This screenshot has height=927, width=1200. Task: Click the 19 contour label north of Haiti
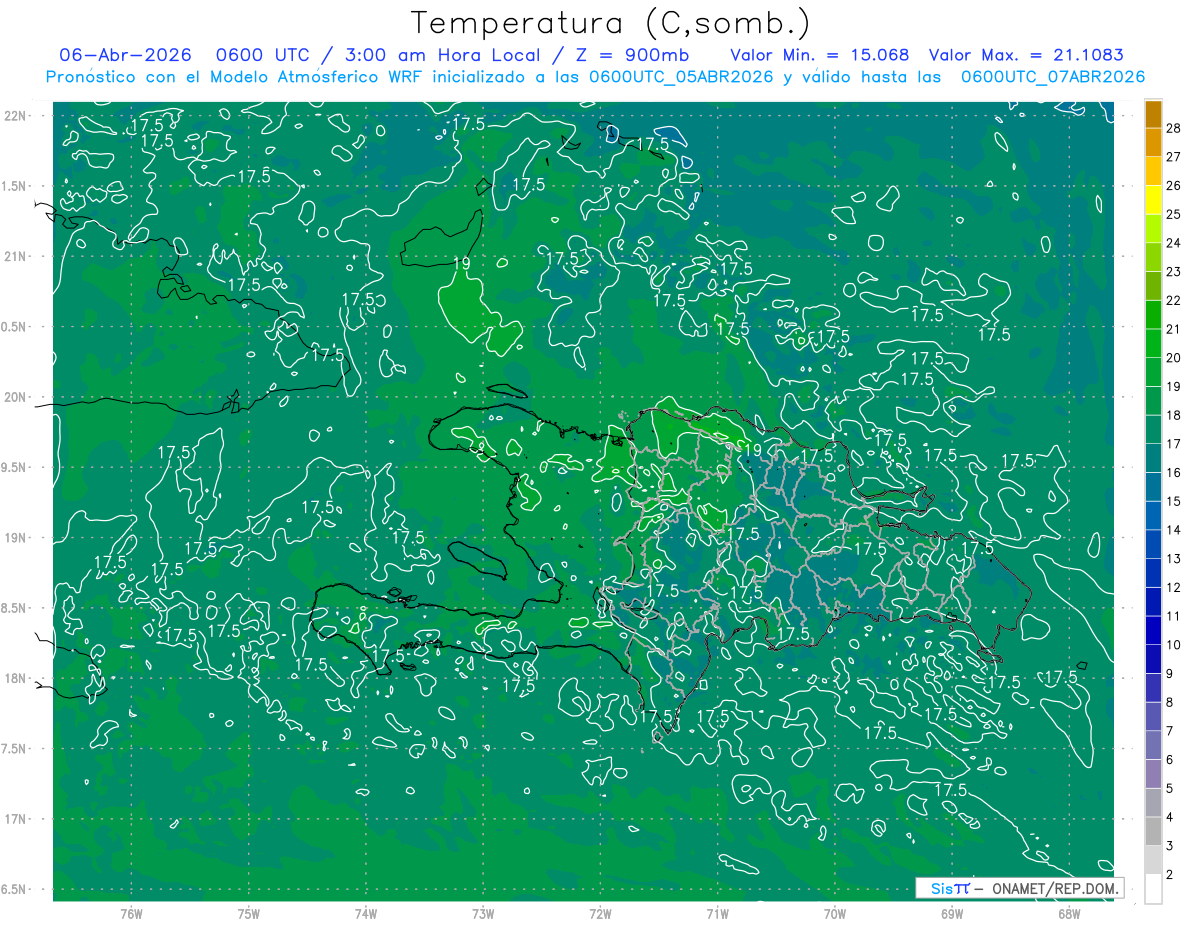pos(461,264)
